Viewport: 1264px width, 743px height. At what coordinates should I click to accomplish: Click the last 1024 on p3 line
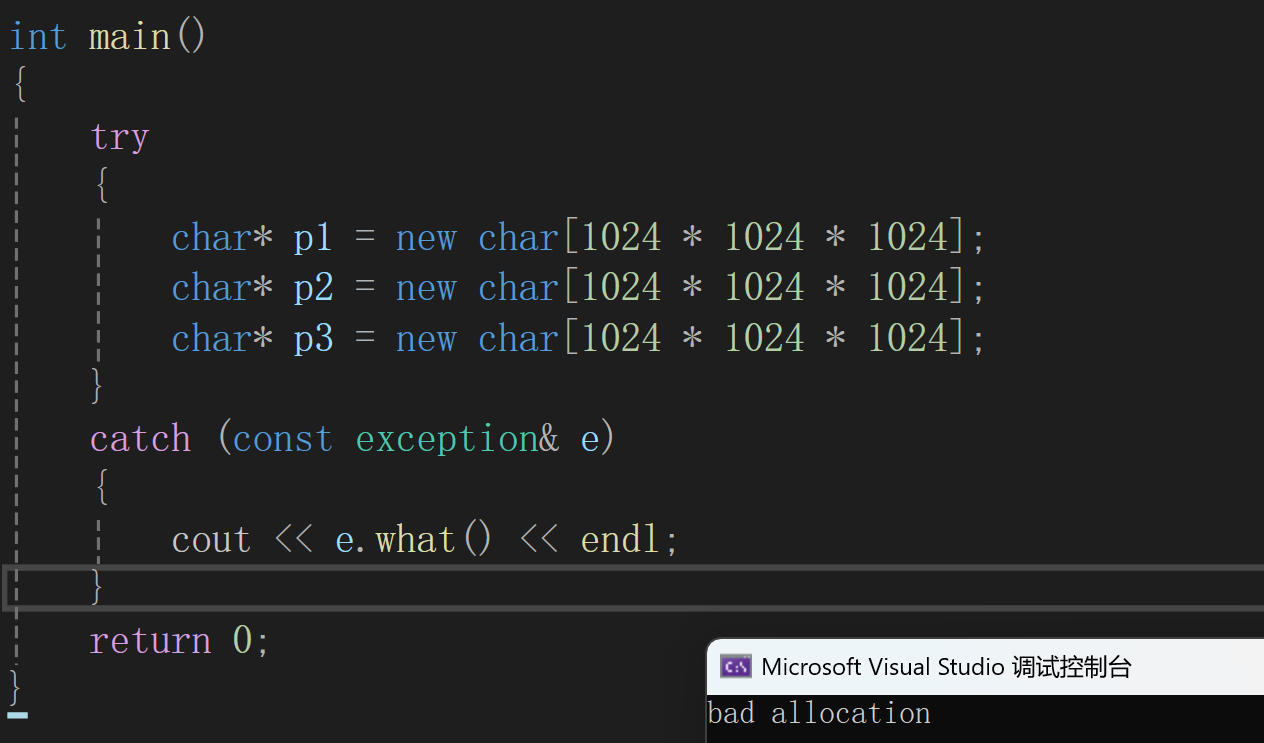[x=907, y=339]
